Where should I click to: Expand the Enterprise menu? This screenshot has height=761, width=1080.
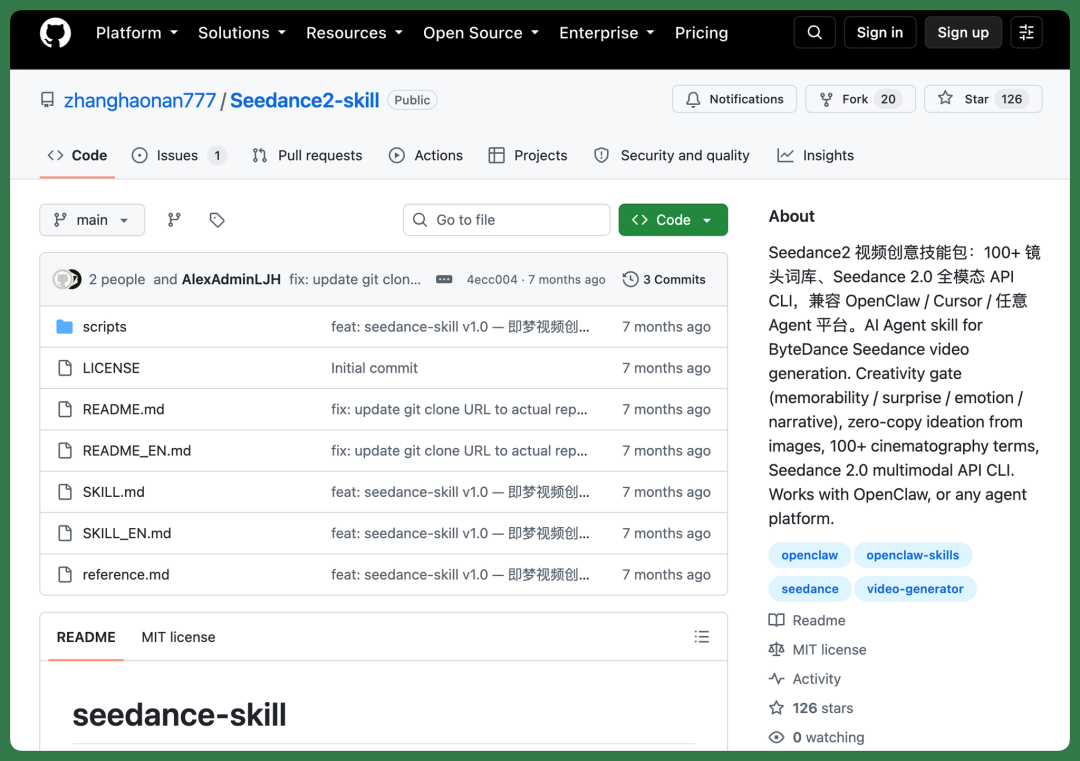[x=606, y=33]
